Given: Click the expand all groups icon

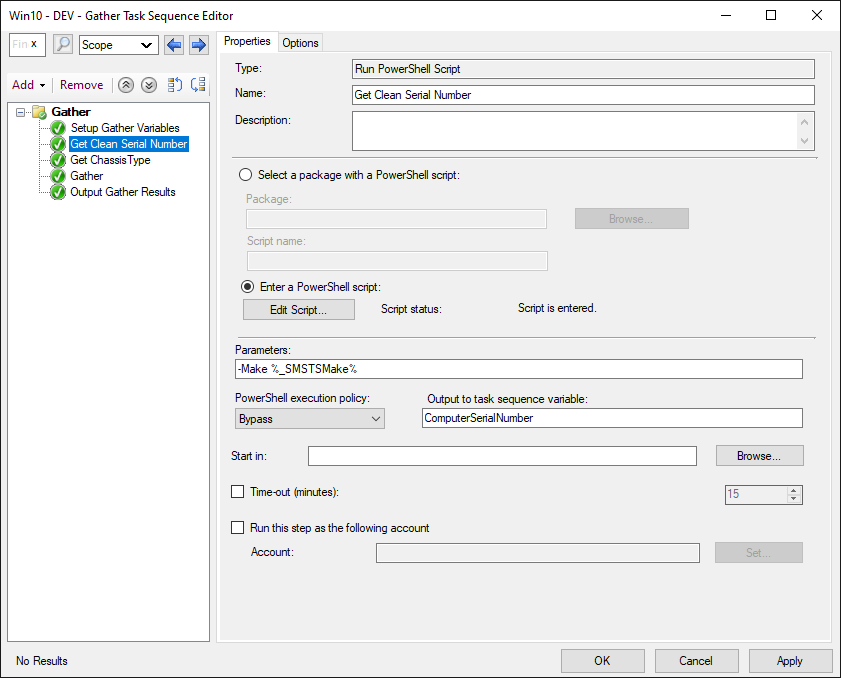Looking at the screenshot, I should (175, 85).
